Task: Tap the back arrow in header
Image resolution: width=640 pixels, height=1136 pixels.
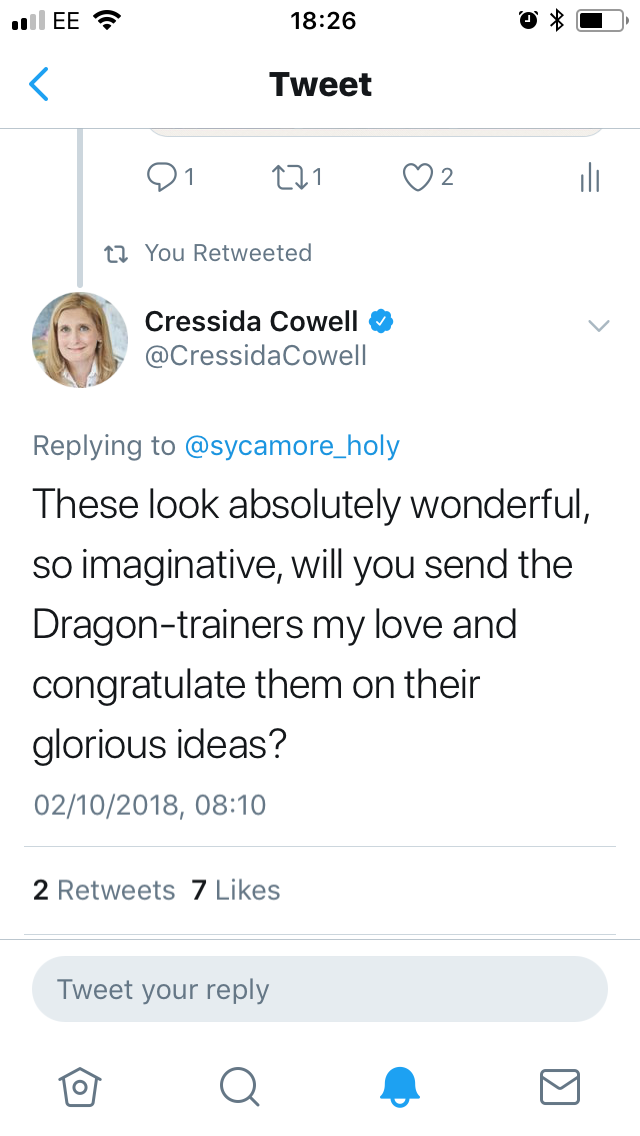Action: (x=39, y=85)
